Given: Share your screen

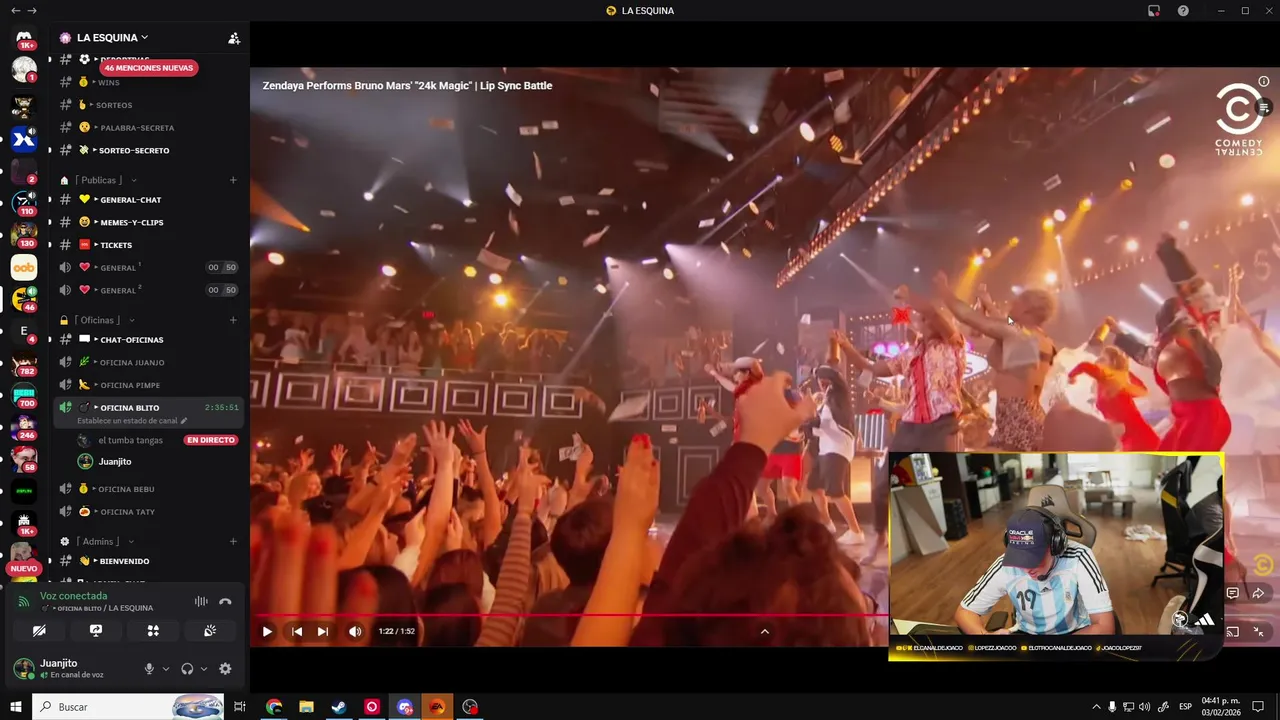Looking at the screenshot, I should pyautogui.click(x=96, y=631).
